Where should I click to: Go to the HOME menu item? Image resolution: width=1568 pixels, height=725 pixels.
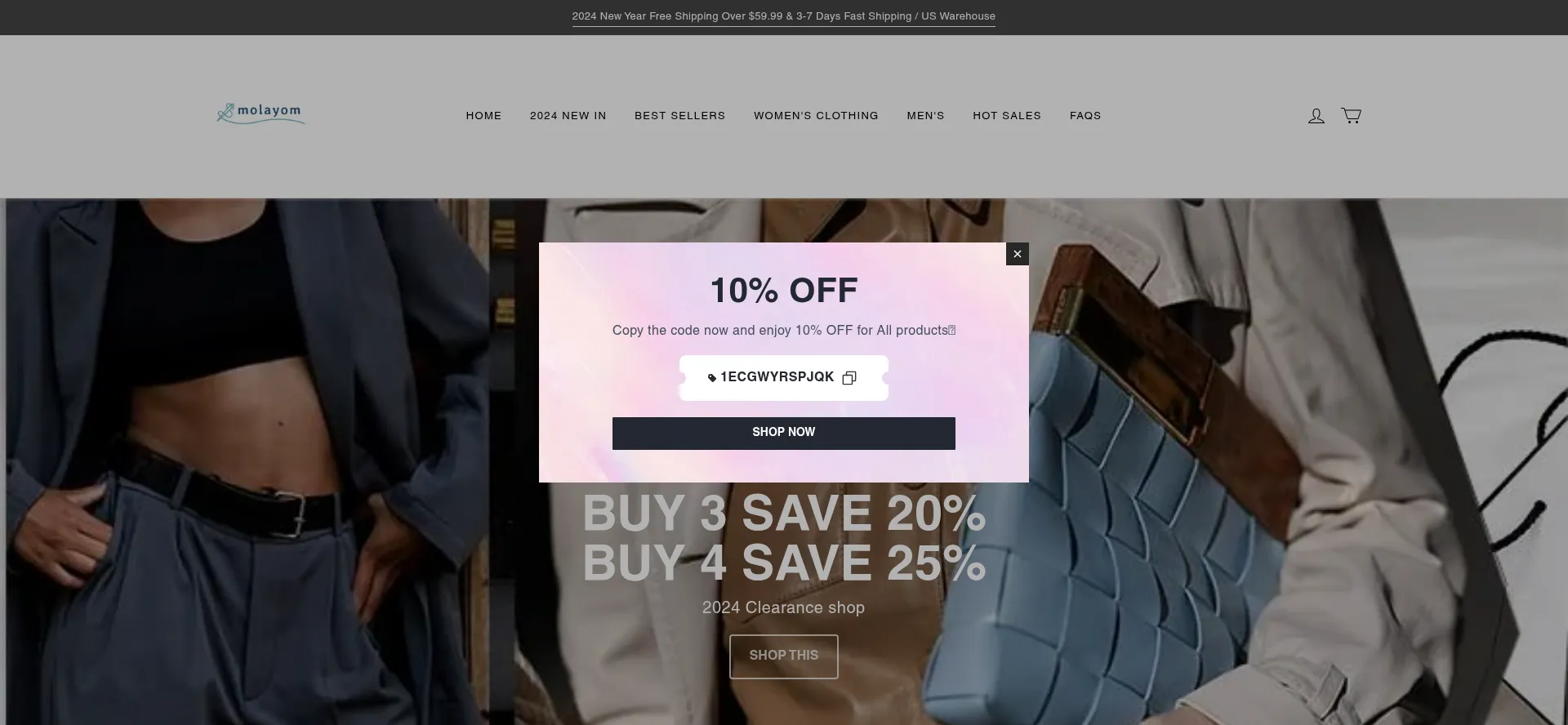[x=483, y=116]
